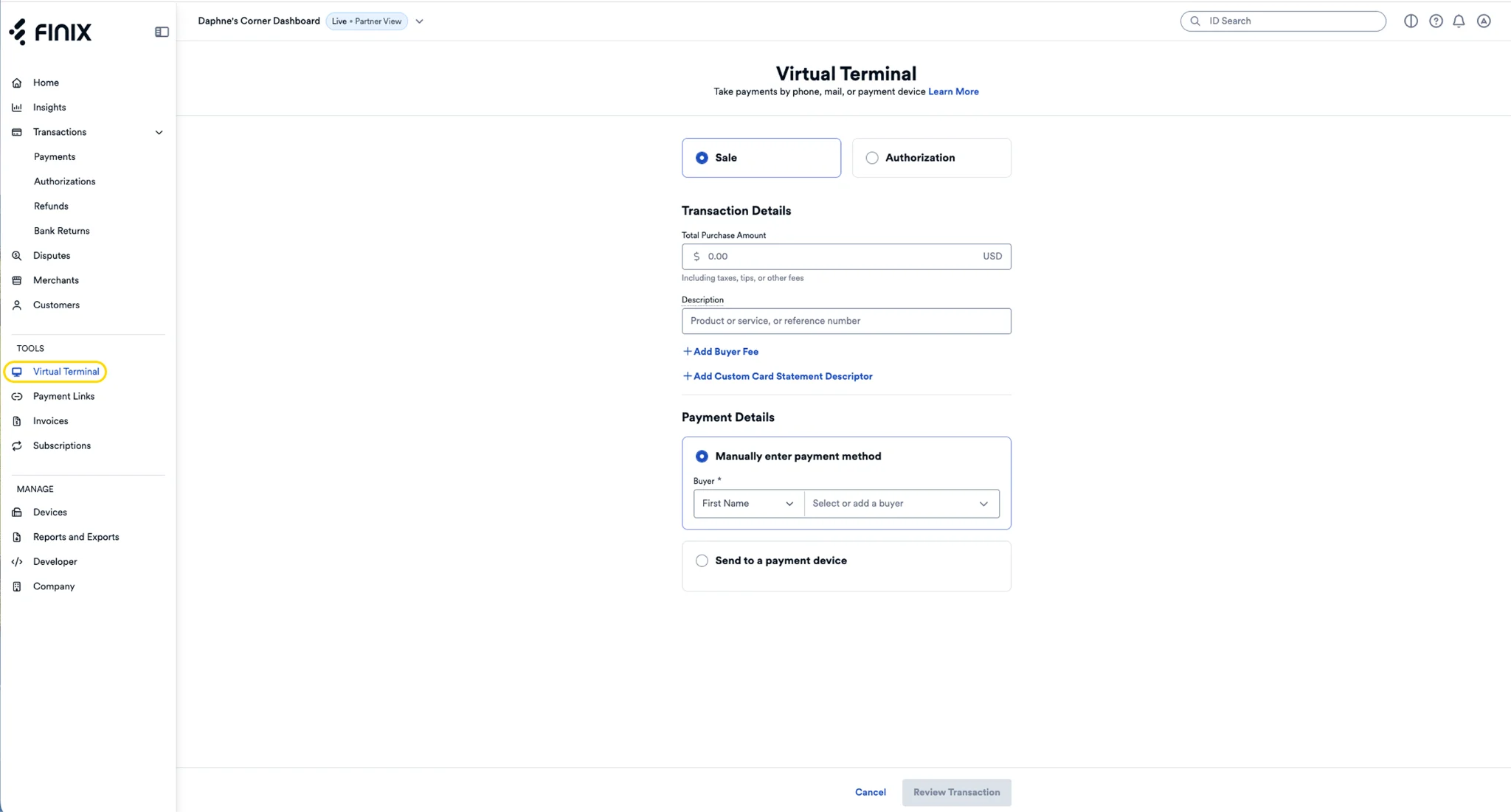Collapse the Transactions menu chevron
The height and width of the screenshot is (812, 1511).
tap(159, 133)
